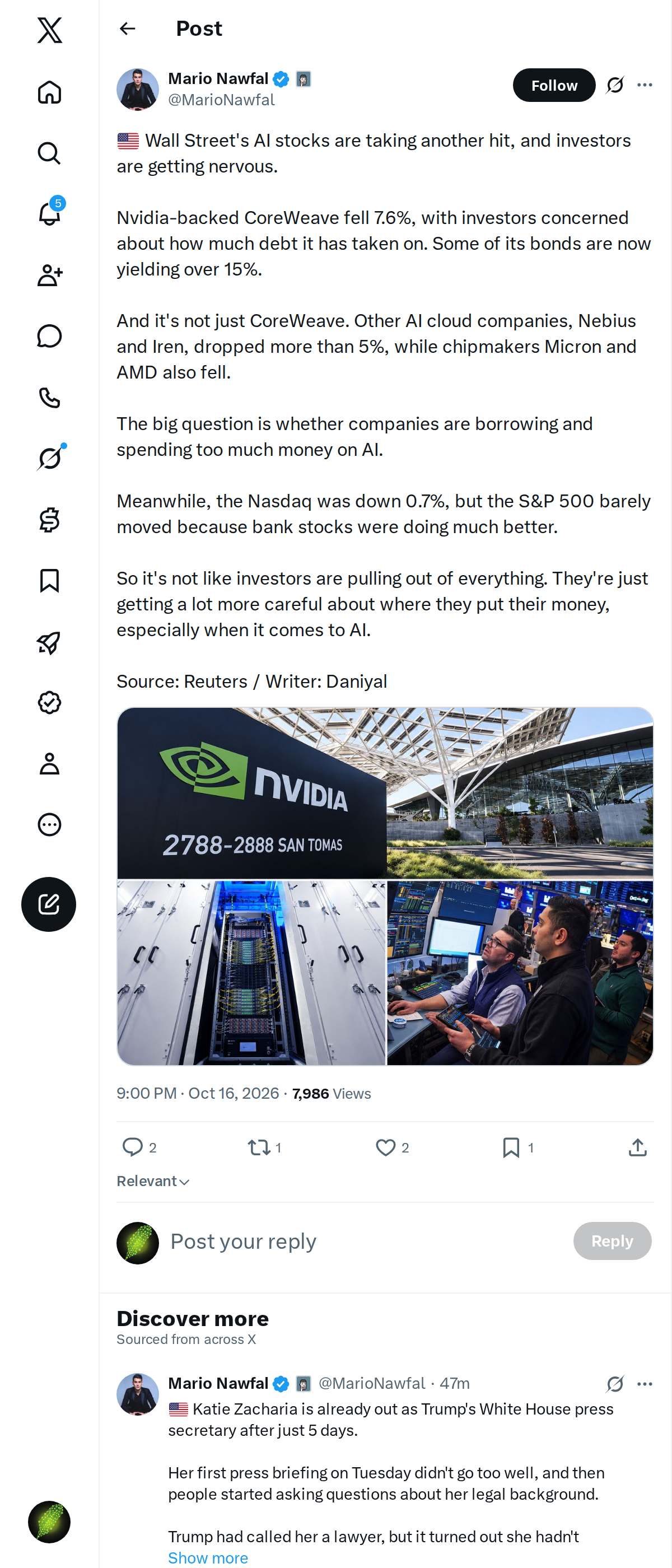The width and height of the screenshot is (672, 1568).
Task: Follow Mario Nawfal
Action: pyautogui.click(x=554, y=85)
